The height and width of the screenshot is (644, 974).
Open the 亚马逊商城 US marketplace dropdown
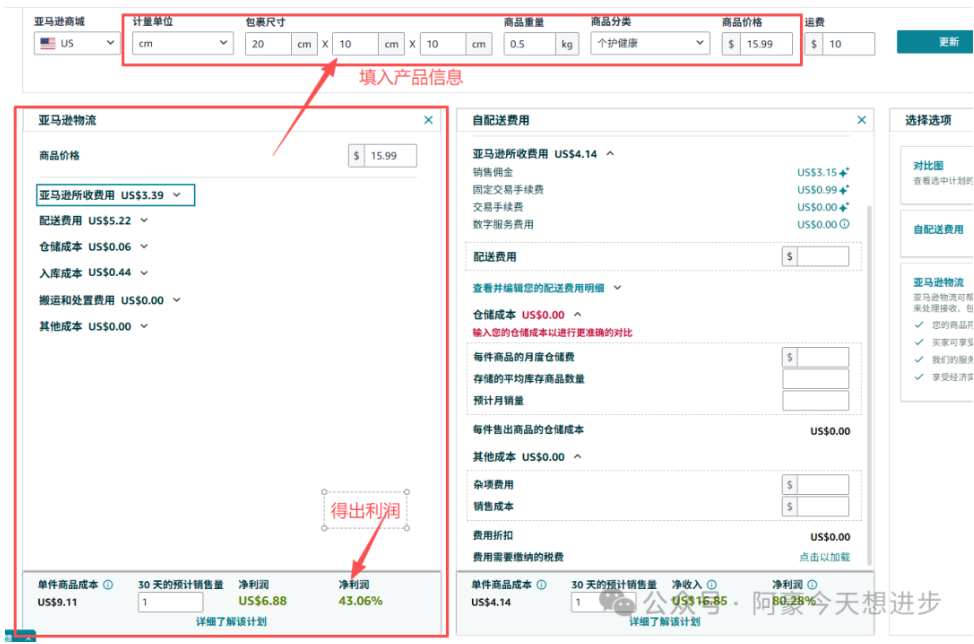(x=77, y=43)
